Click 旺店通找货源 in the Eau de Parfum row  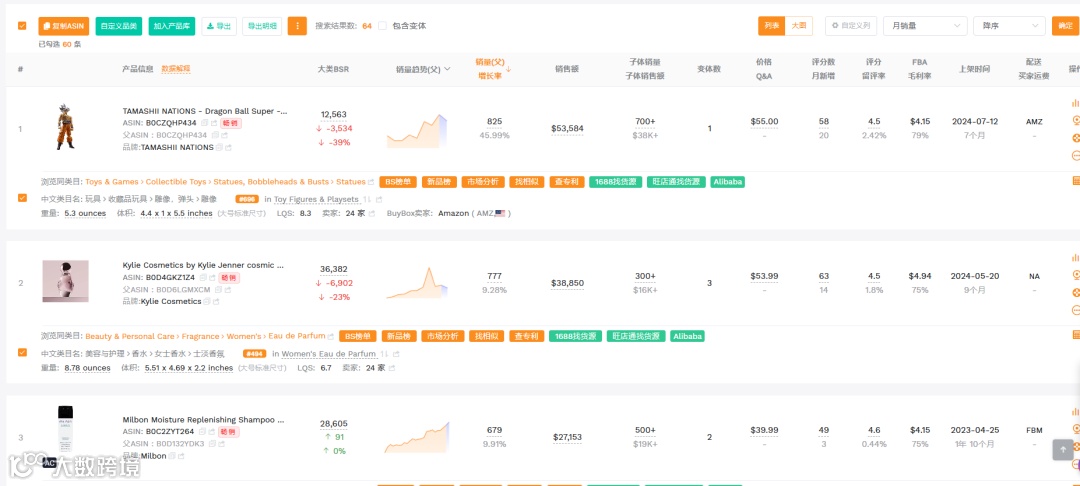636,337
